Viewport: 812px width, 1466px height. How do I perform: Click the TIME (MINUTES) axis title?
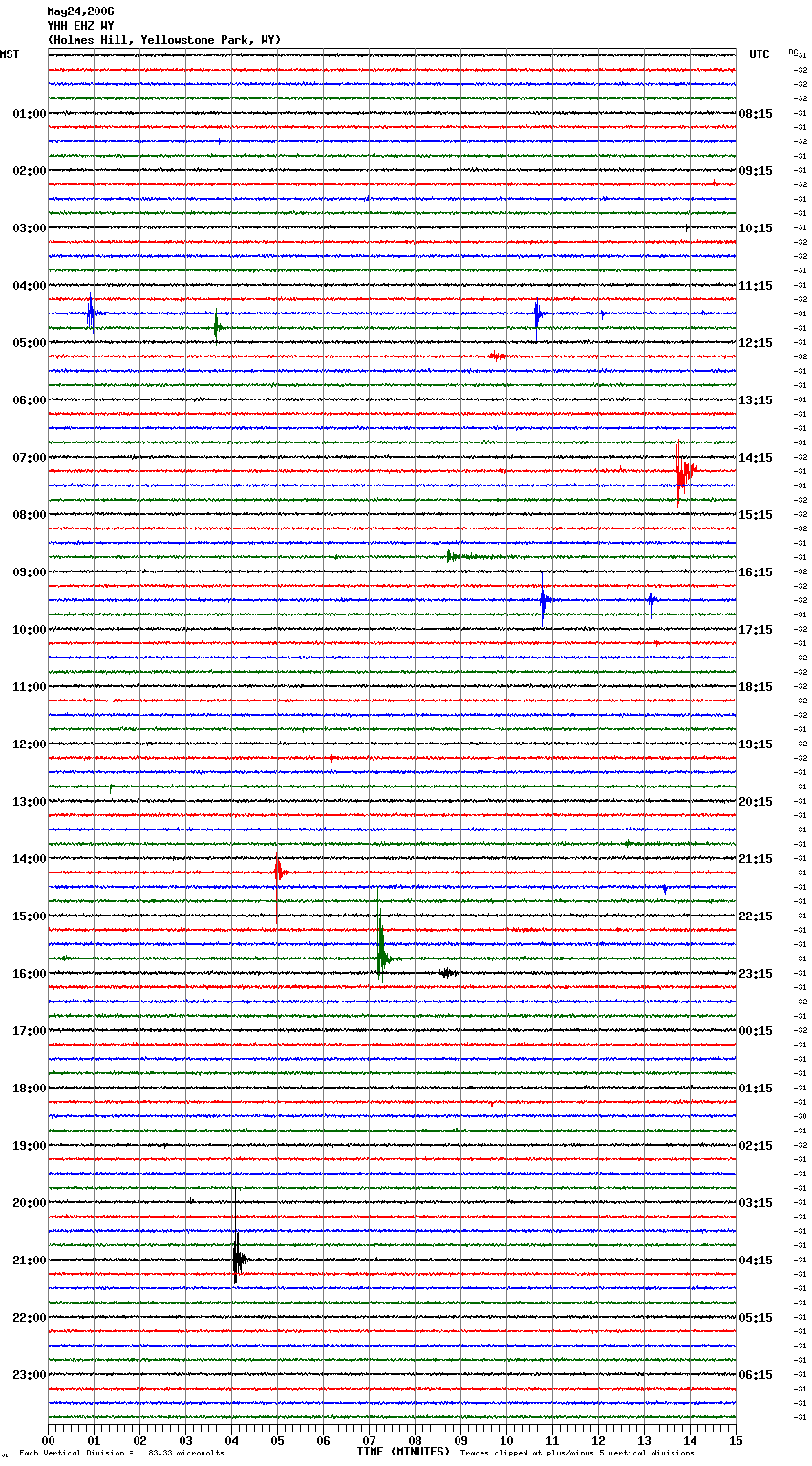[x=403, y=1452]
